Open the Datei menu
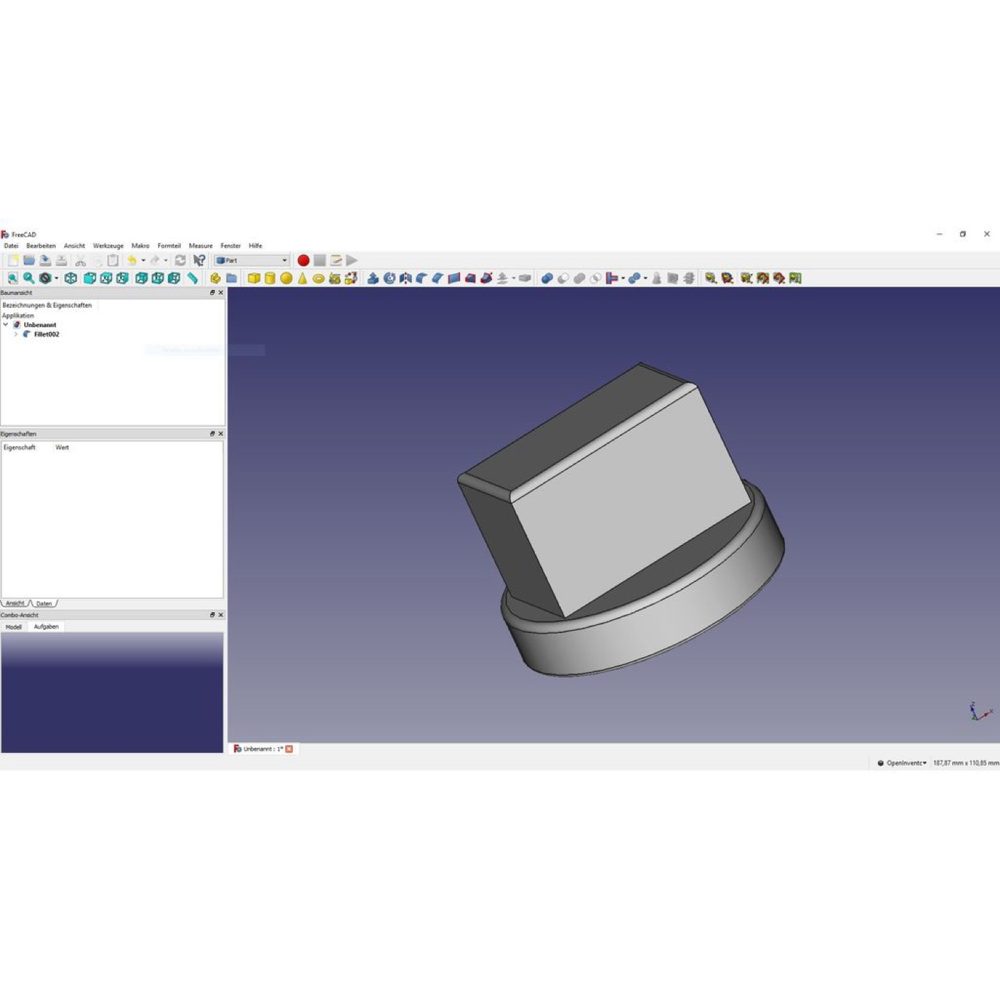Screen dimensions: 1000x1000 tap(11, 246)
